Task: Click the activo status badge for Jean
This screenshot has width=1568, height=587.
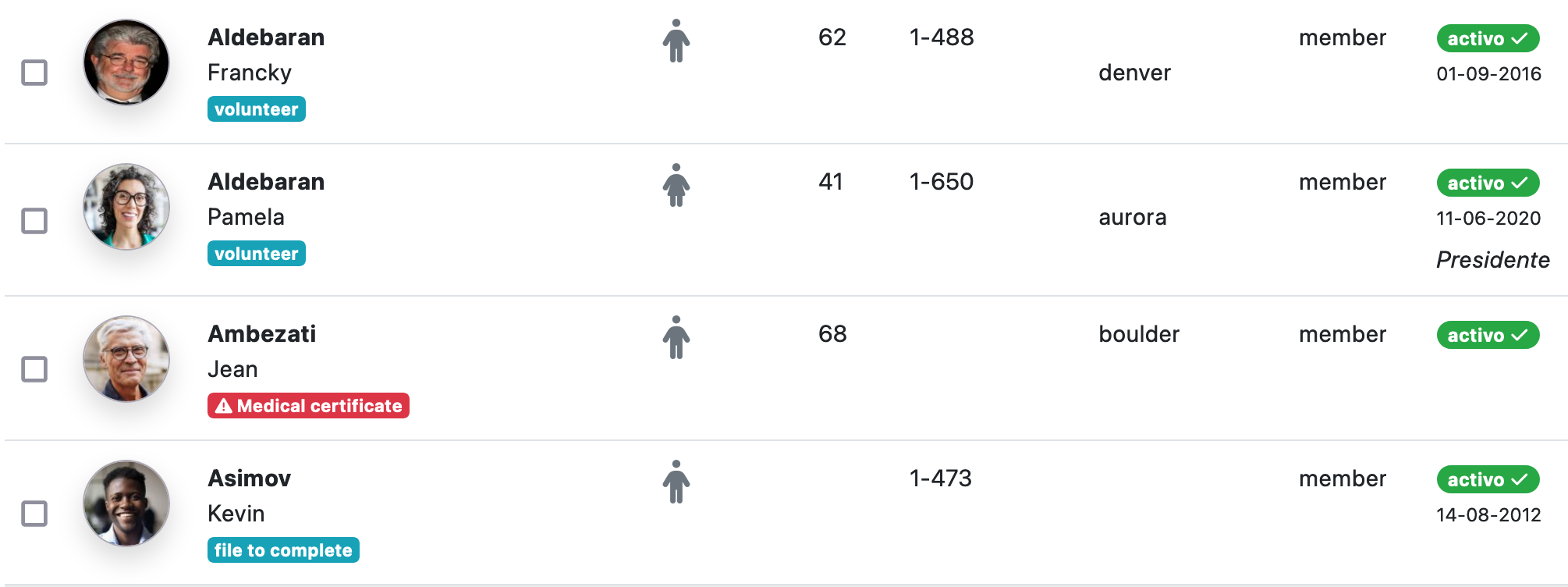Action: point(1488,335)
